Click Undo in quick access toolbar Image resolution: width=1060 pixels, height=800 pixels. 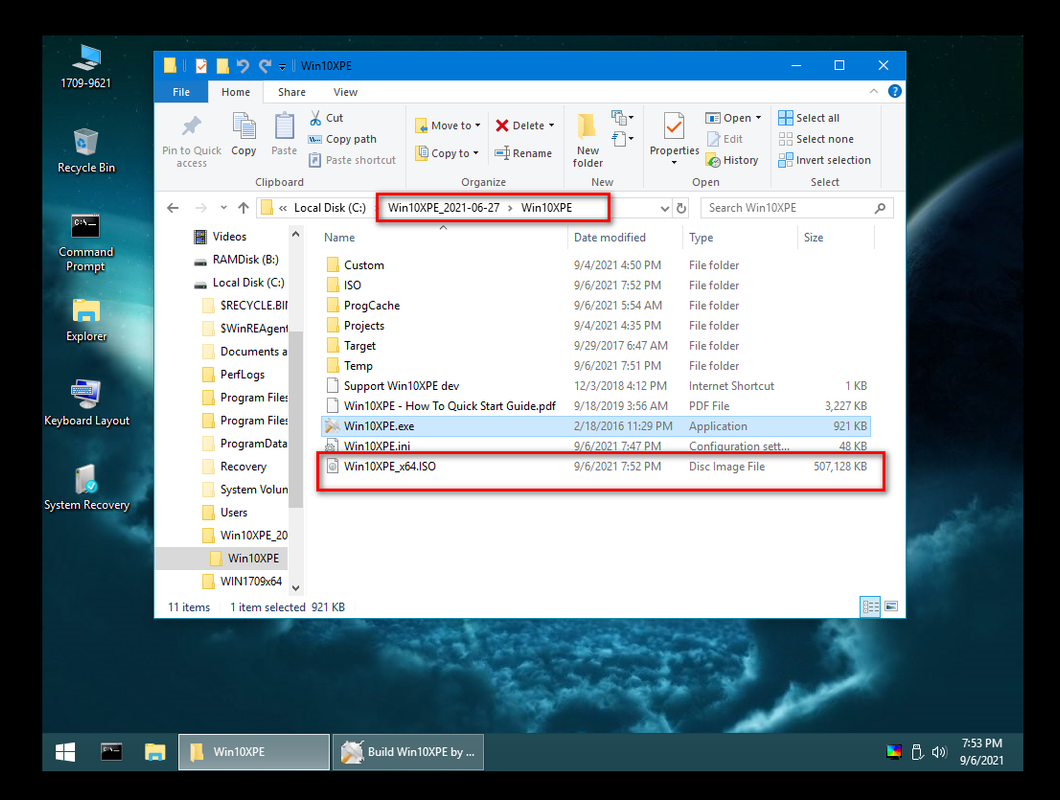click(x=243, y=66)
